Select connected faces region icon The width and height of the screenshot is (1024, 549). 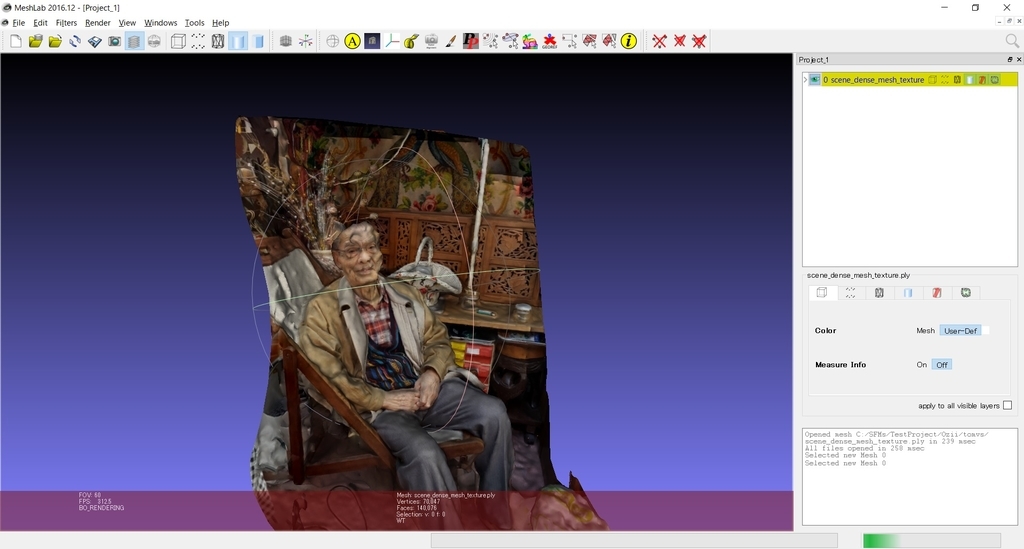pyautogui.click(x=609, y=41)
